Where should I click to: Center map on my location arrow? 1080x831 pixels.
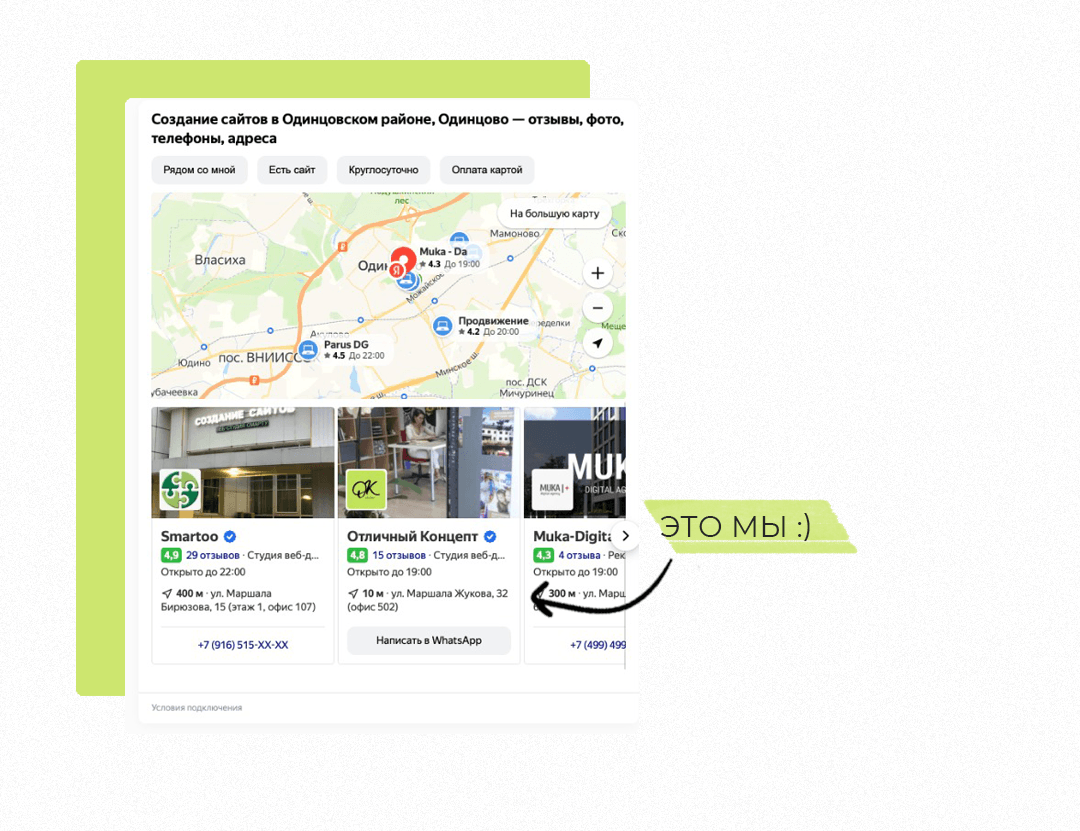coord(597,343)
